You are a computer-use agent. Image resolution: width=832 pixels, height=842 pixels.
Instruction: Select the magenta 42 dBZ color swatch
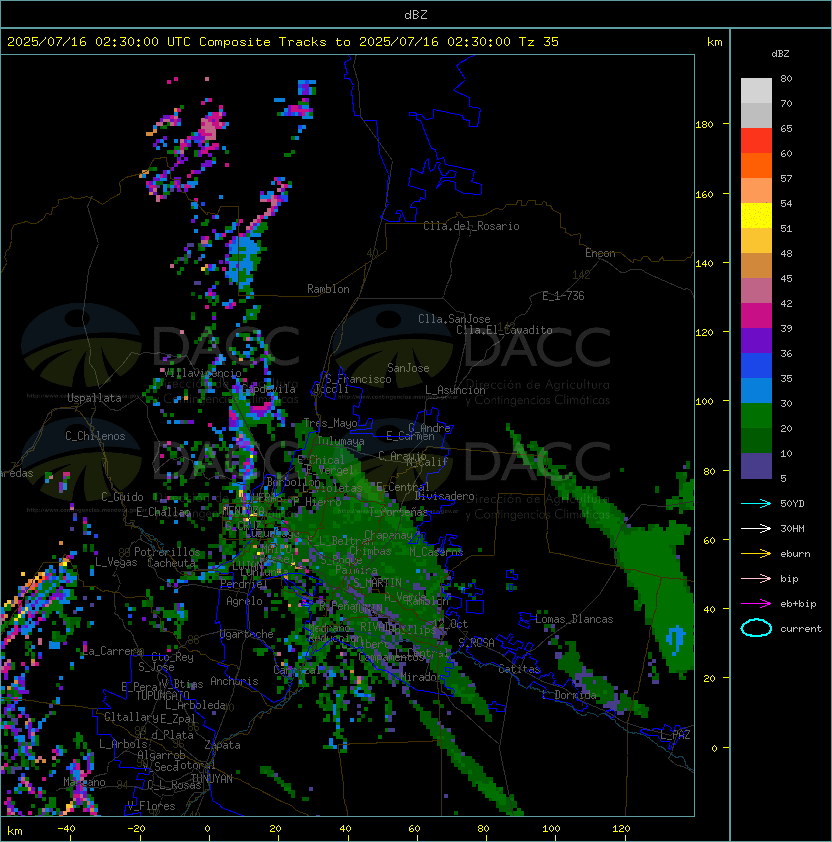[x=756, y=316]
